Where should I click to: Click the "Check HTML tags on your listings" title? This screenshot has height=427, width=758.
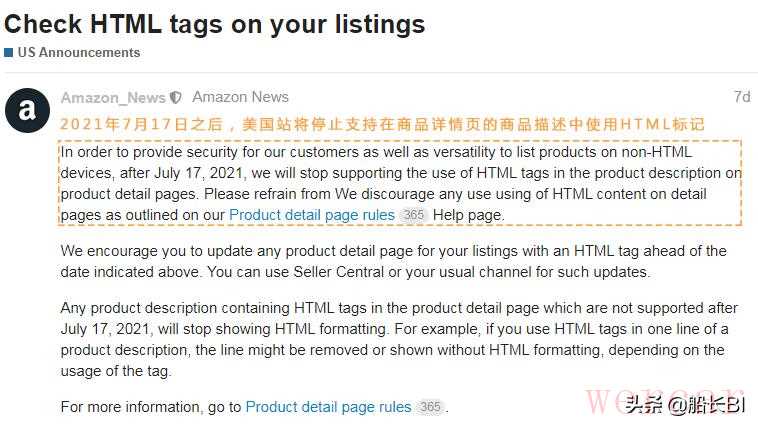(x=215, y=23)
